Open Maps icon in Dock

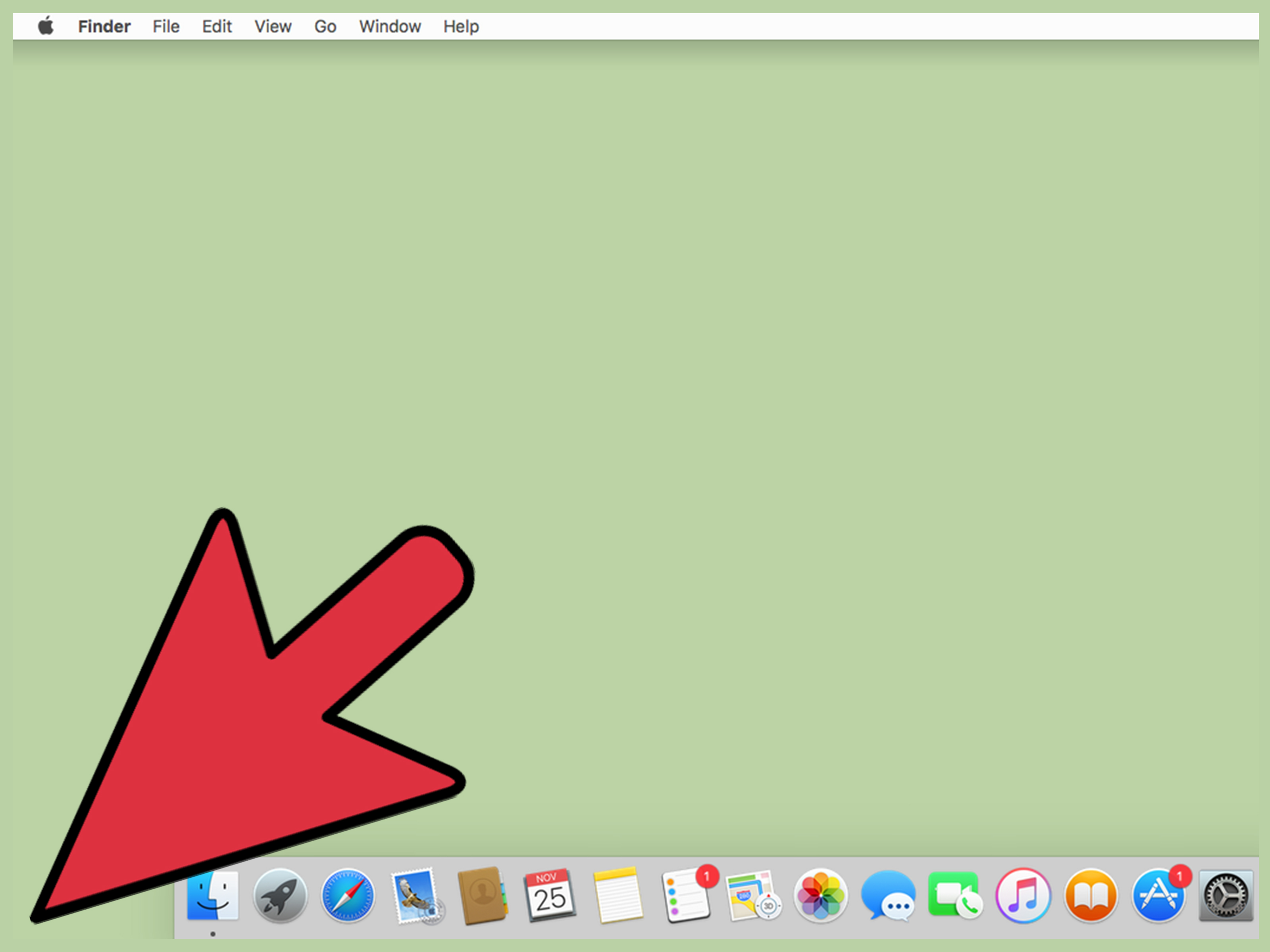pos(753,895)
